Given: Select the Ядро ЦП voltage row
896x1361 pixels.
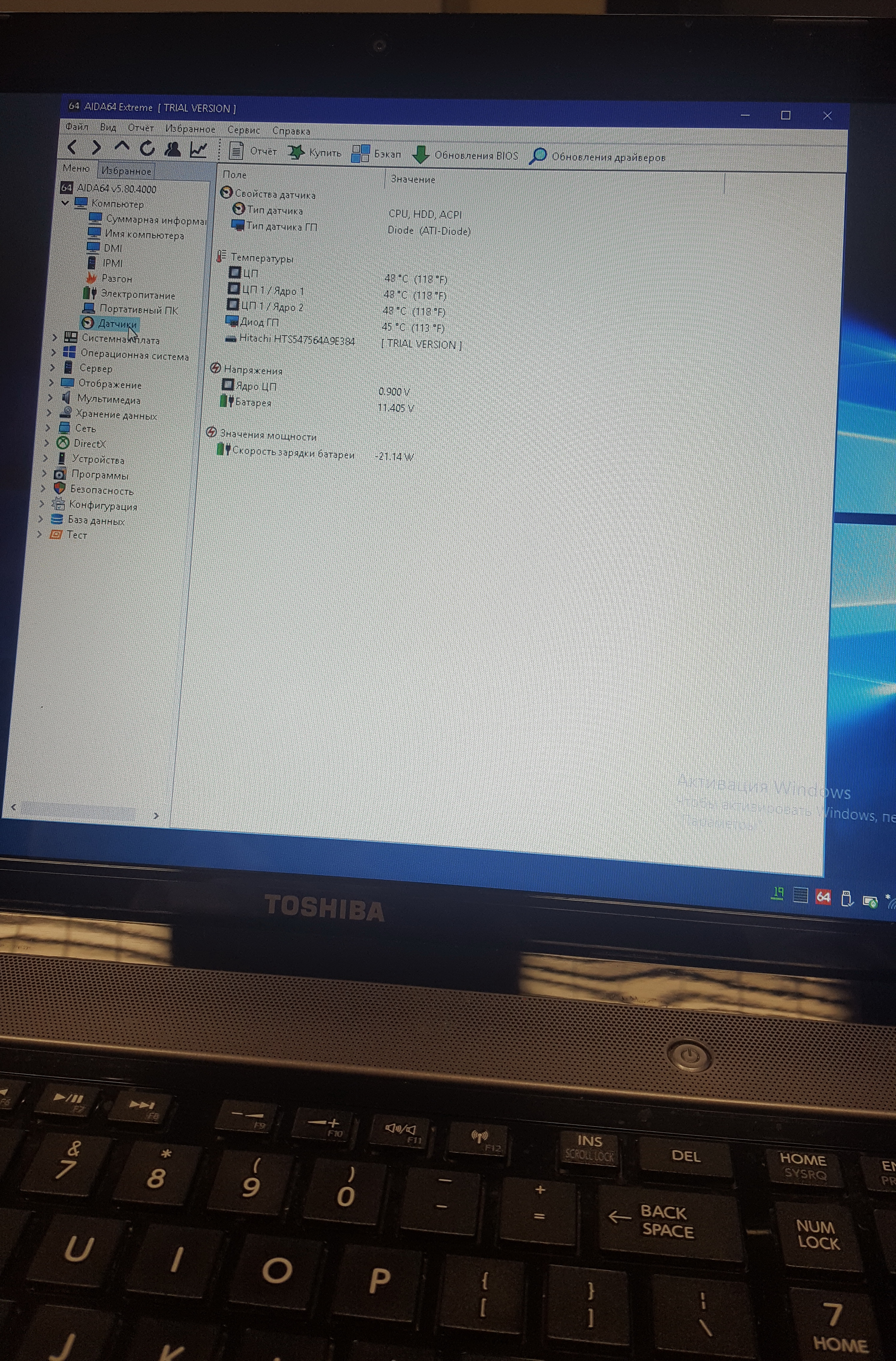Looking at the screenshot, I should point(315,388).
